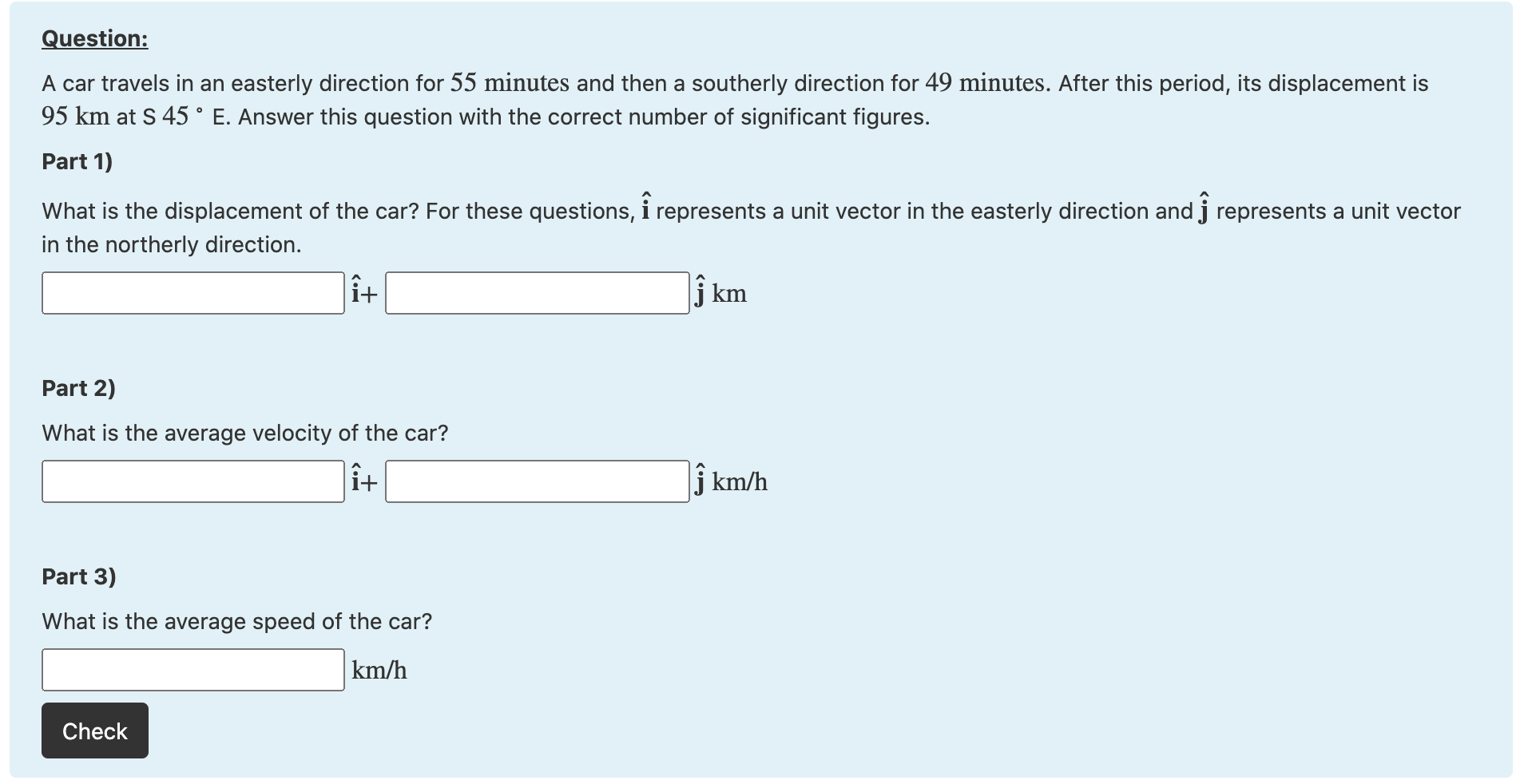The image size is (1524, 784).
Task: Select the i-component velocity field in Part 2
Action: 192,481
